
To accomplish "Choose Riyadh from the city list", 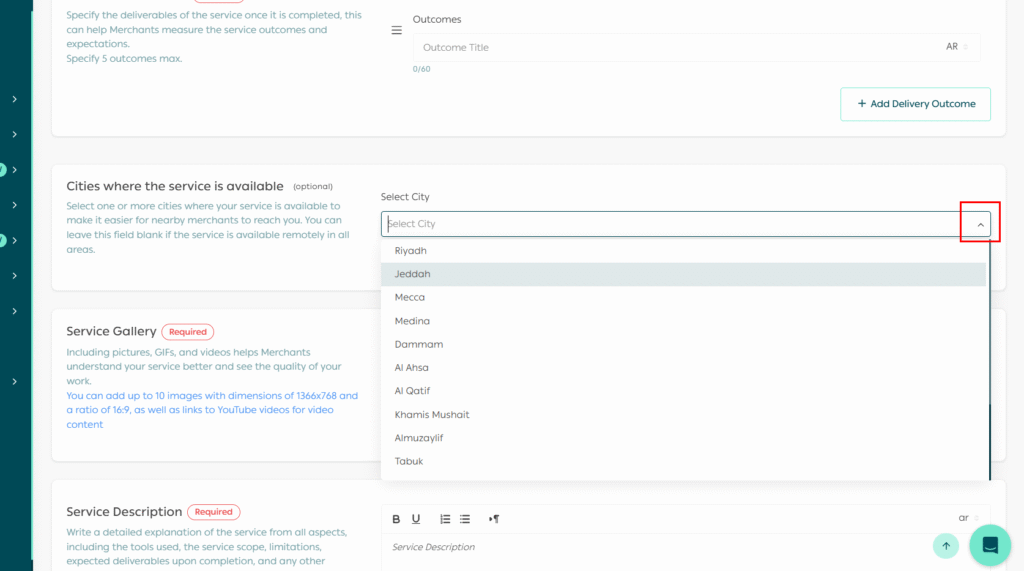I will tap(411, 251).
